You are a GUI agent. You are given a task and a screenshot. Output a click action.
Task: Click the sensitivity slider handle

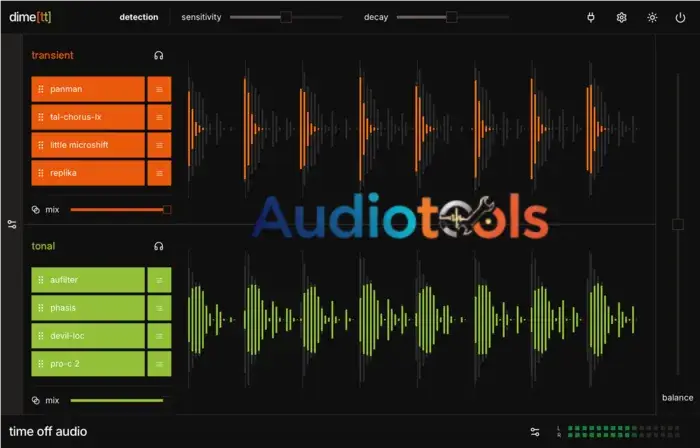pyautogui.click(x=286, y=17)
